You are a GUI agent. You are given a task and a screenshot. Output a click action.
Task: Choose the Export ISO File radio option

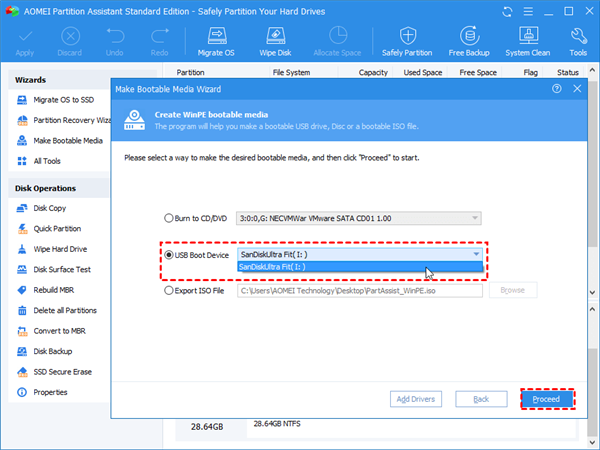pyautogui.click(x=169, y=290)
